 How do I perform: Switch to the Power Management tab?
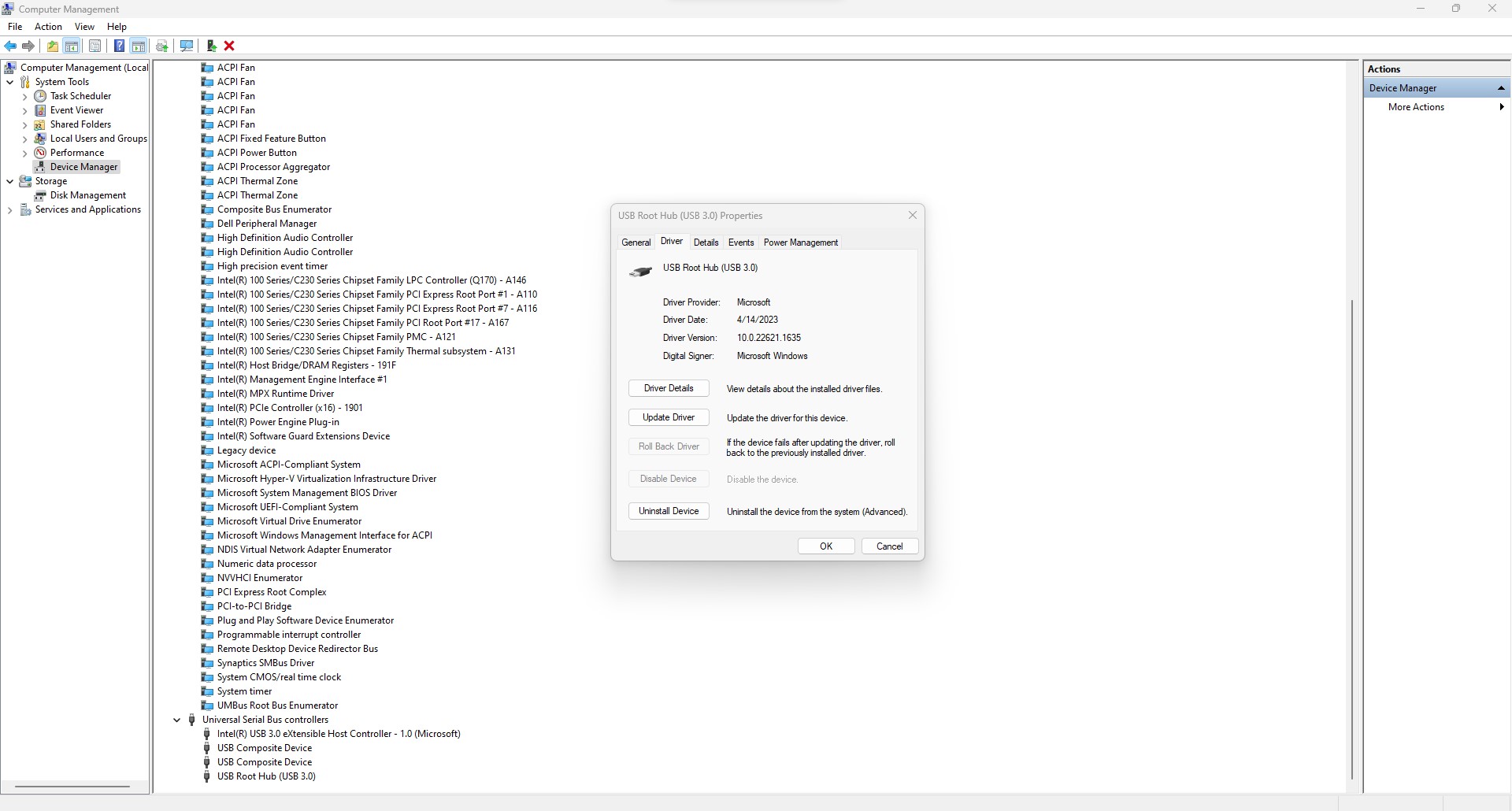tap(801, 243)
